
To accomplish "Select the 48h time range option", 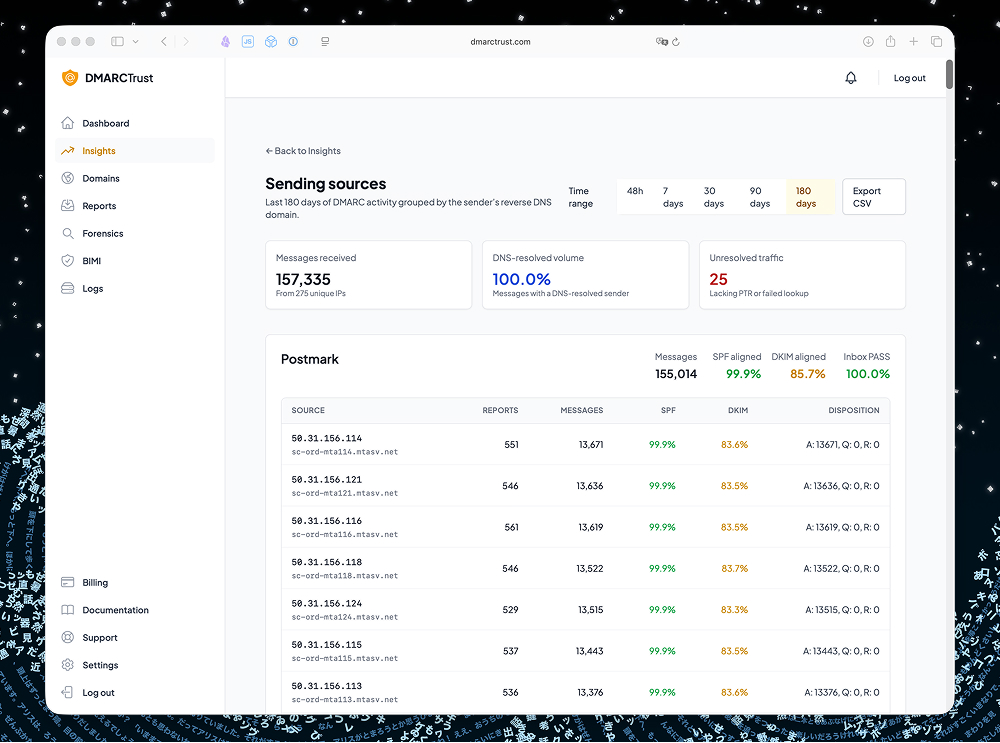I will (635, 190).
